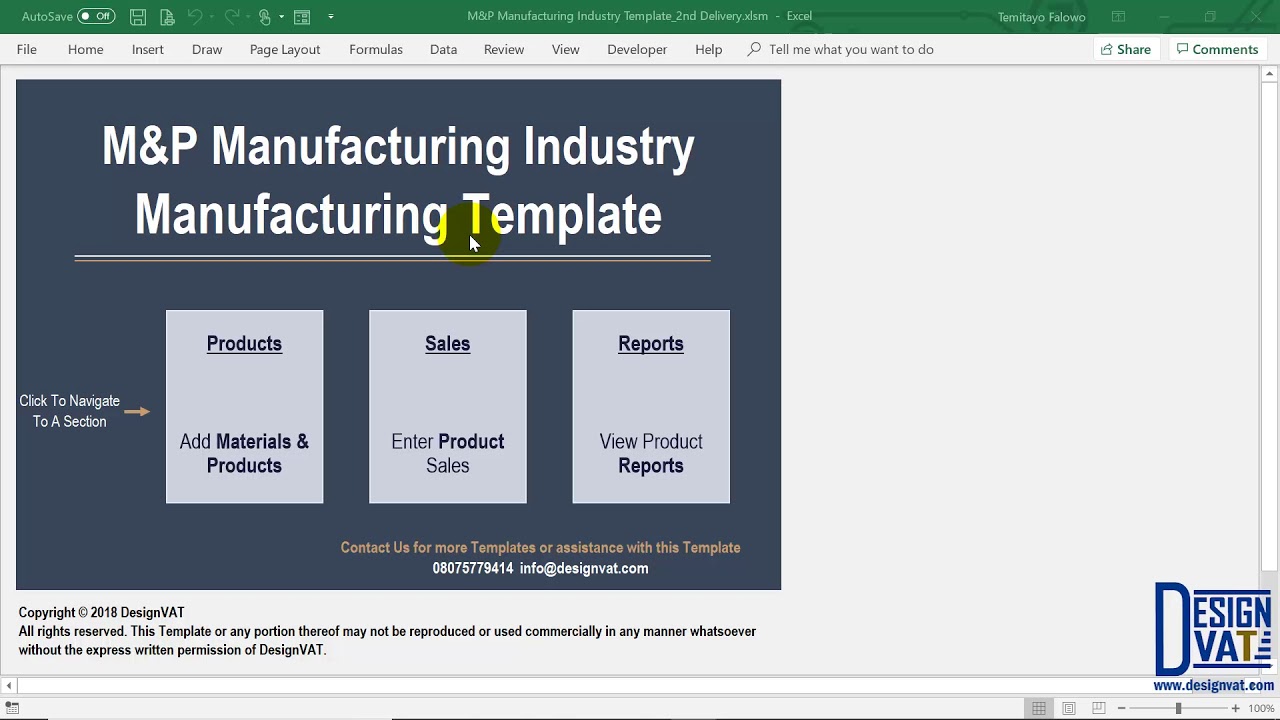Click the M&P Manufacturing Industry title text
This screenshot has width=1280, height=720.
pyautogui.click(x=398, y=146)
